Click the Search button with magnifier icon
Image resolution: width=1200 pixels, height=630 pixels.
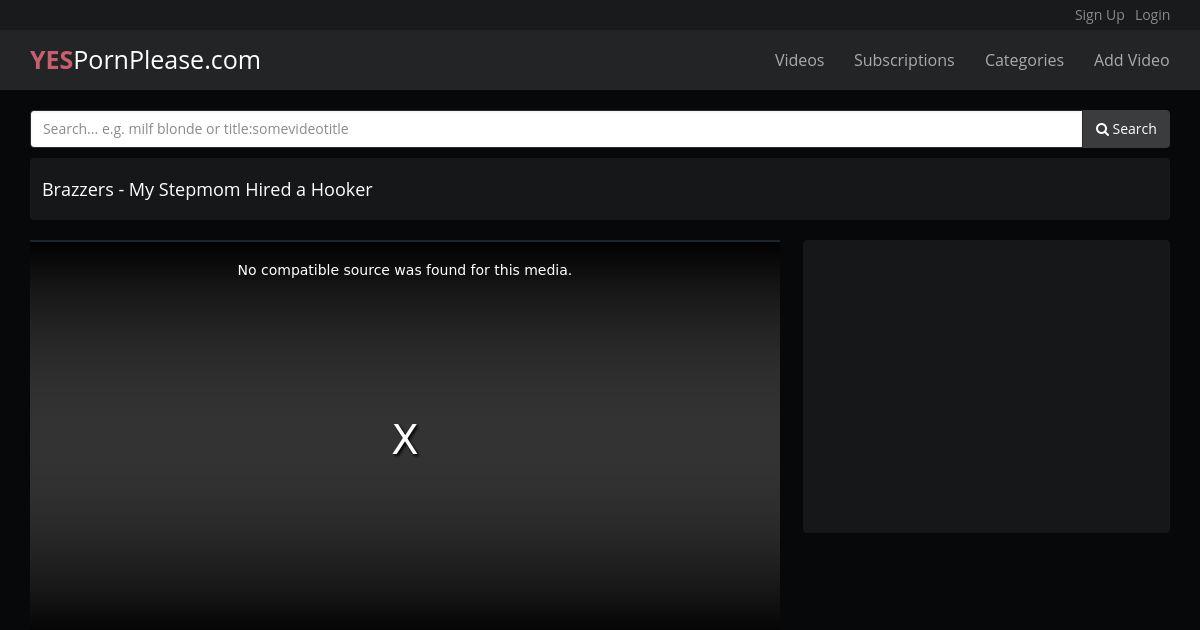(x=1126, y=129)
